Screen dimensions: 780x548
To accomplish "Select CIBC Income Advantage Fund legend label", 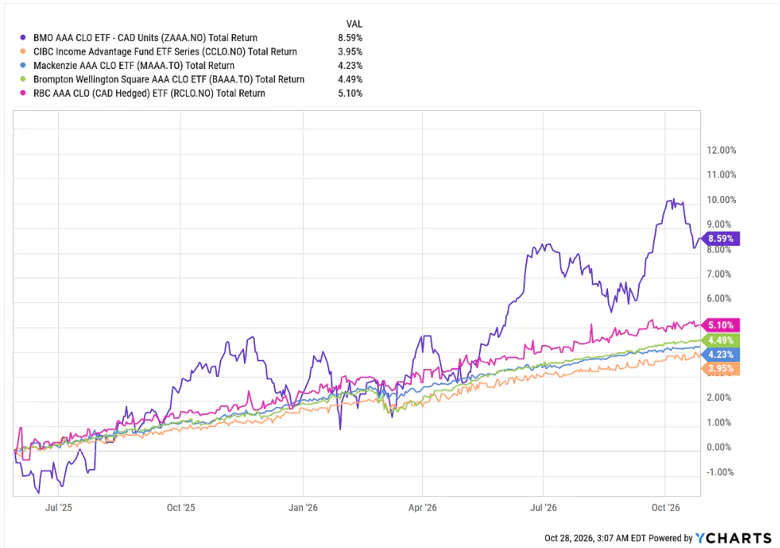I will point(165,52).
